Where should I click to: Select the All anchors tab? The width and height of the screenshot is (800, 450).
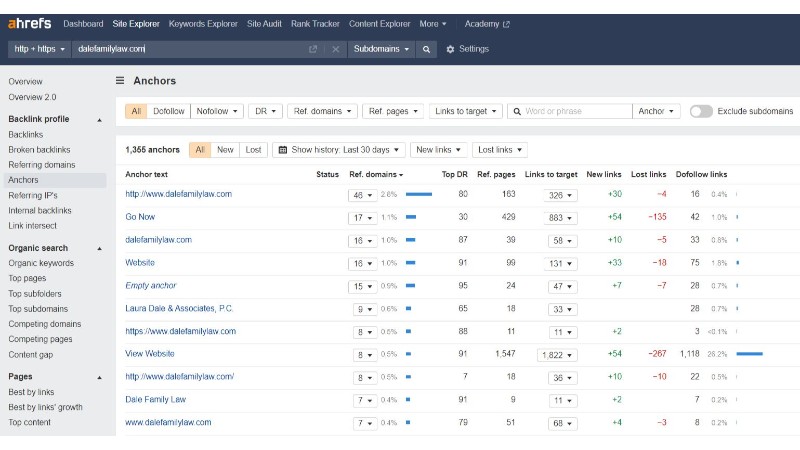click(x=200, y=150)
